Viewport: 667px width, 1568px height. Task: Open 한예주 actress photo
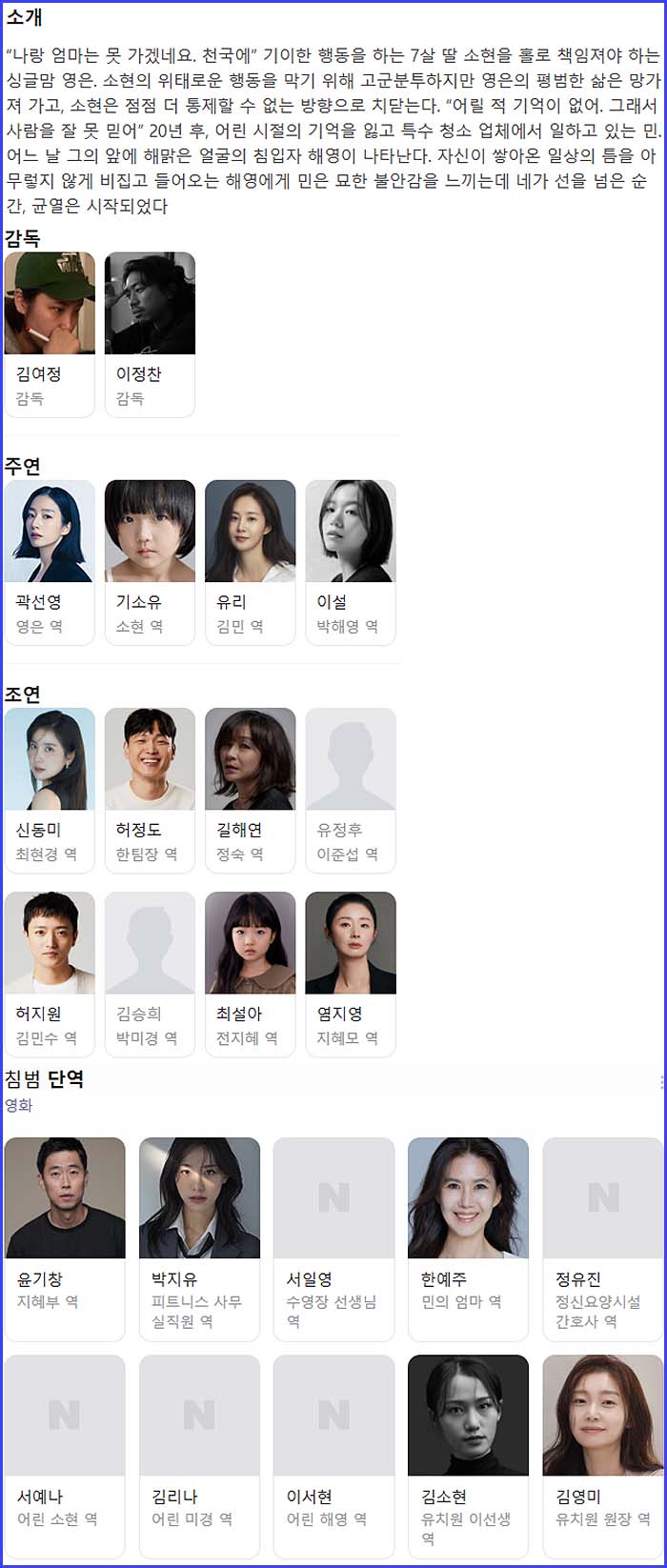click(469, 1197)
